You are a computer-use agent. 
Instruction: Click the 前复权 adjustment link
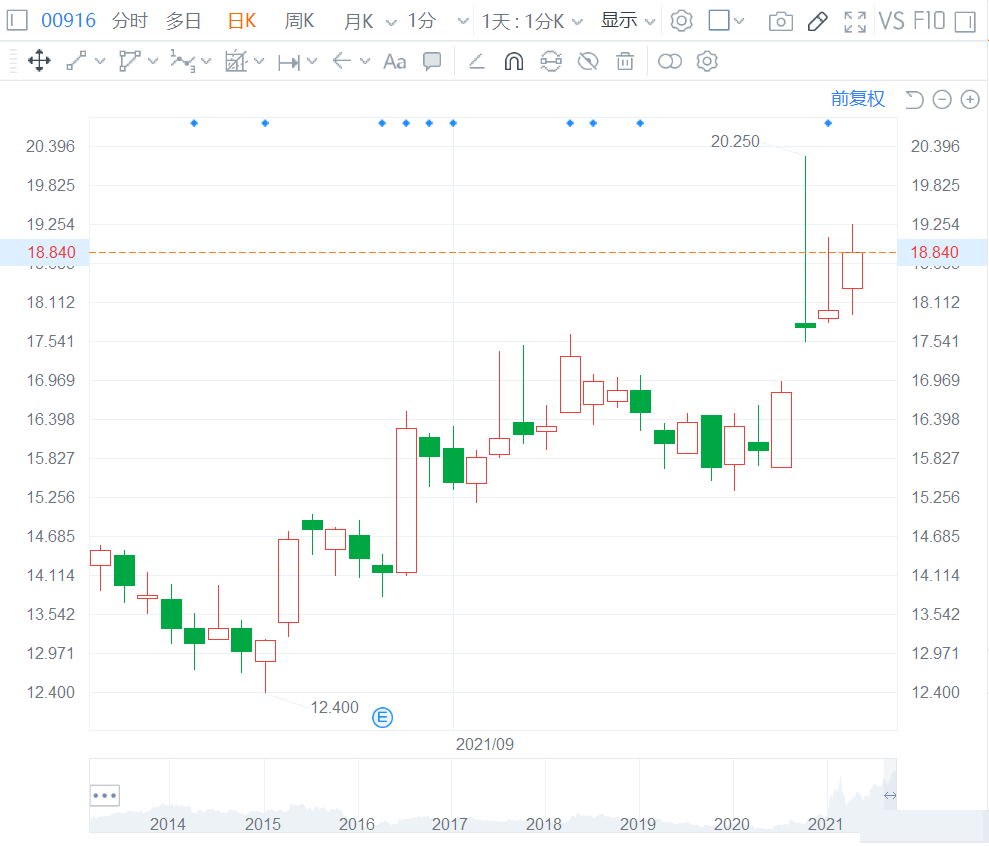tap(858, 98)
